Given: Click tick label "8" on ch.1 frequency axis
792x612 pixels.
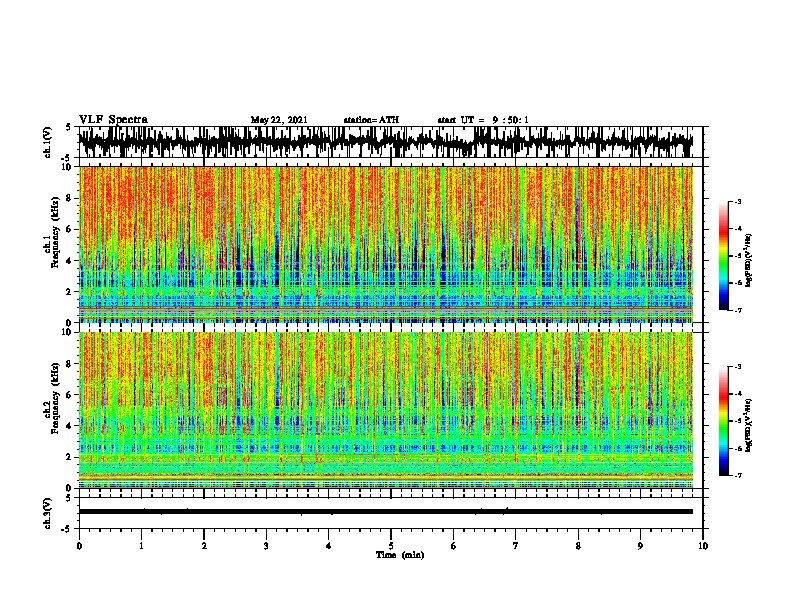Looking at the screenshot, I should click(69, 198).
